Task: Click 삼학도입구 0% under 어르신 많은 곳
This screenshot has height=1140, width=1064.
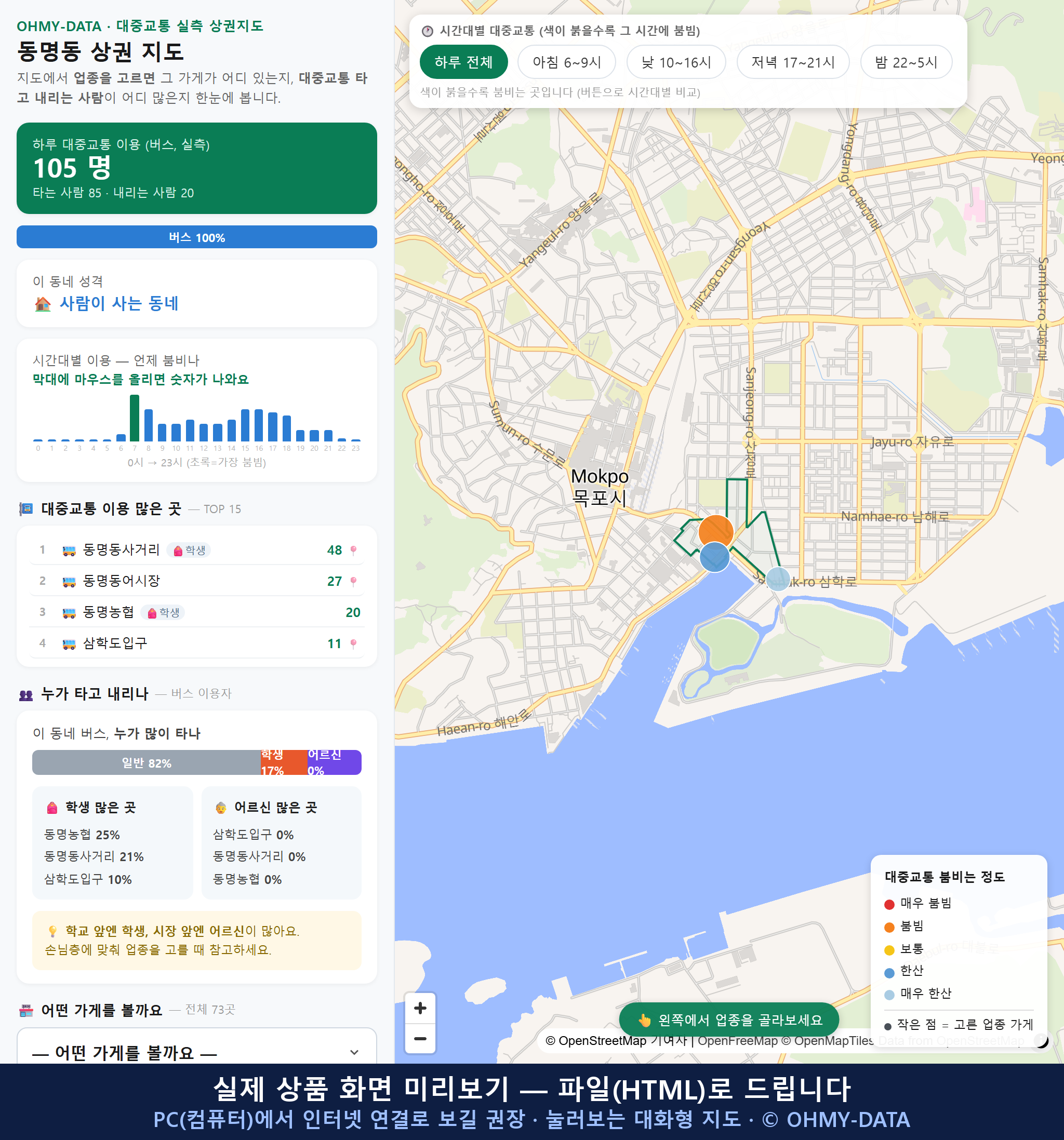Action: [253, 835]
